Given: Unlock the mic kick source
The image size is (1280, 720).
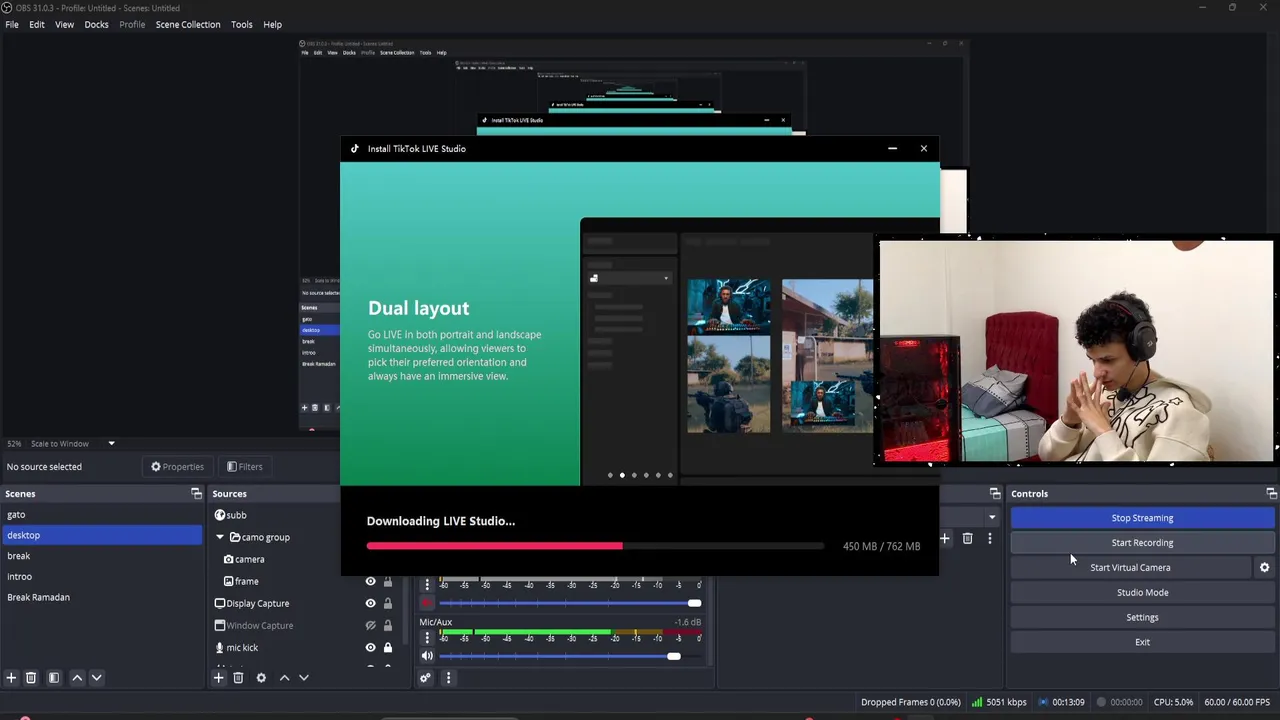Looking at the screenshot, I should point(388,647).
